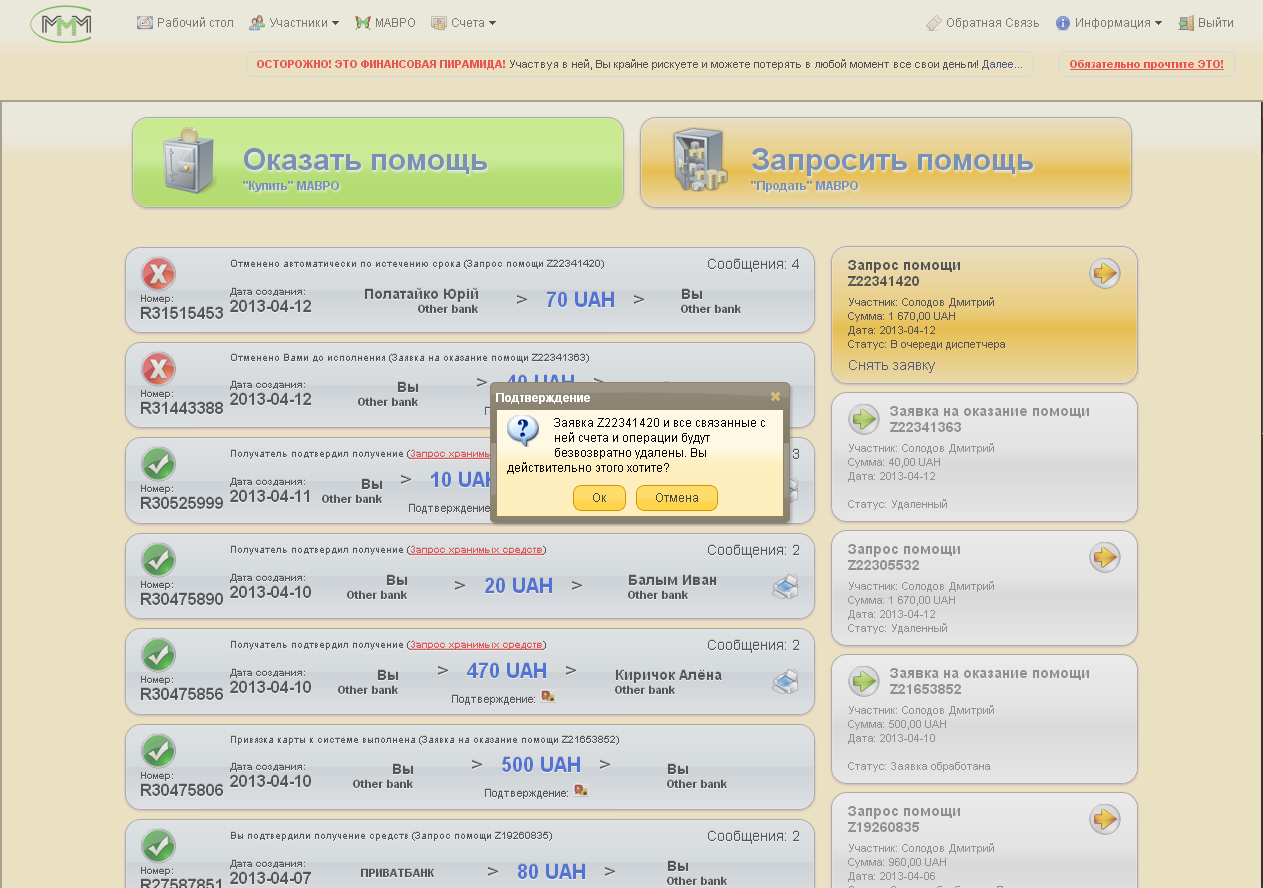The image size is (1263, 888).
Task: Click the 80 UAH amount
Action: [x=551, y=872]
